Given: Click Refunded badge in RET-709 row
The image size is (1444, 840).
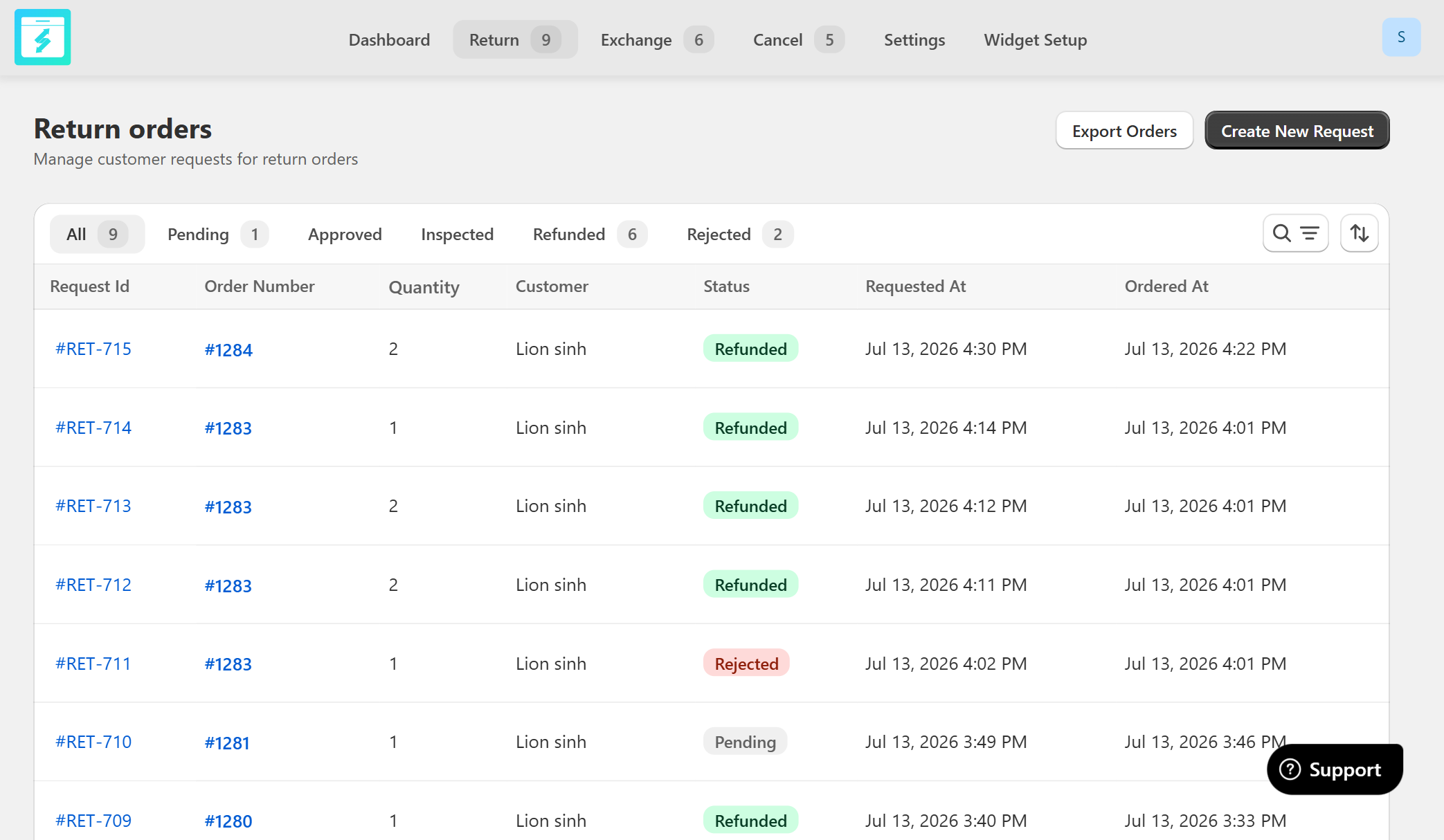Looking at the screenshot, I should point(750,821).
